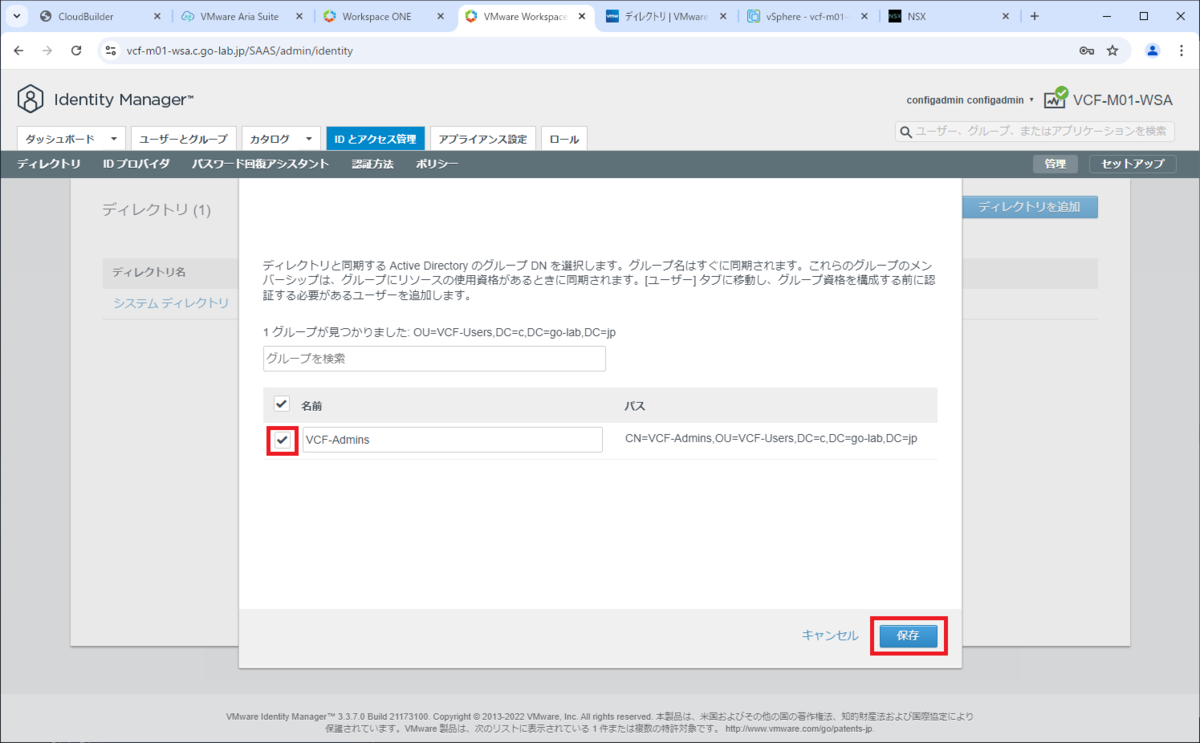Select ディレクトリ in the sub menu

[x=49, y=164]
